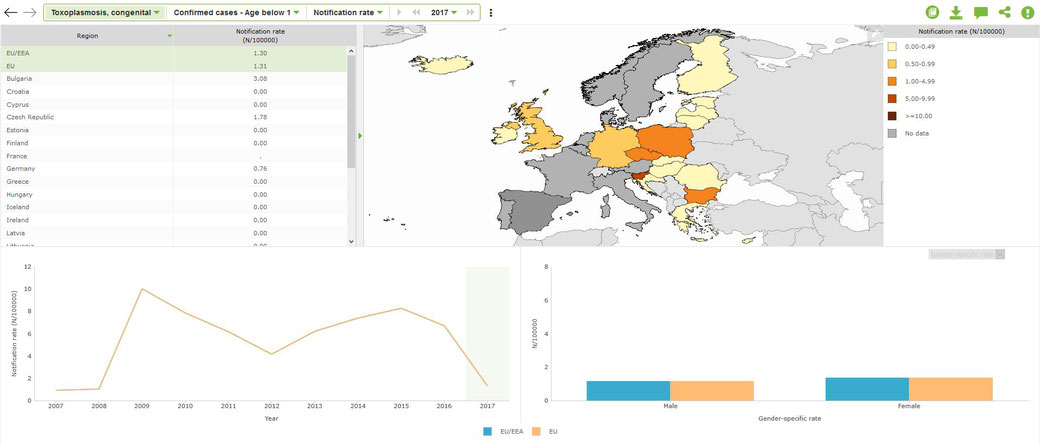Step to the previous year with rewind arrows
Image resolution: width=1040 pixels, height=445 pixels.
417,13
